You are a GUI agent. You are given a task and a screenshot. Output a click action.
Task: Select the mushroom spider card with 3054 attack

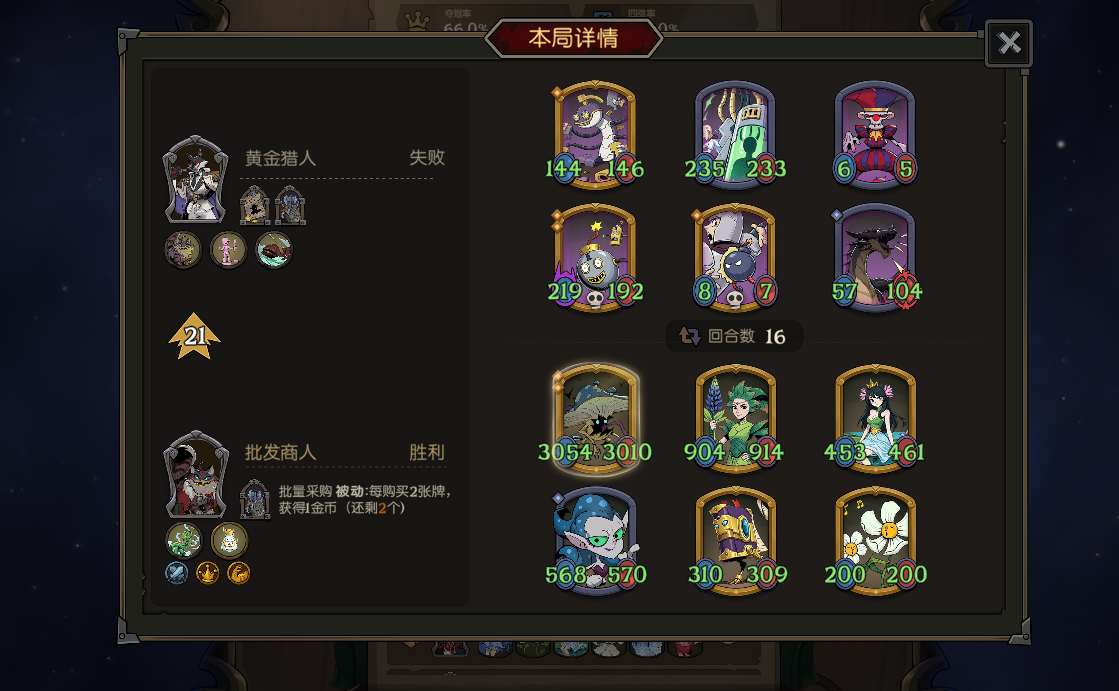[x=595, y=419]
